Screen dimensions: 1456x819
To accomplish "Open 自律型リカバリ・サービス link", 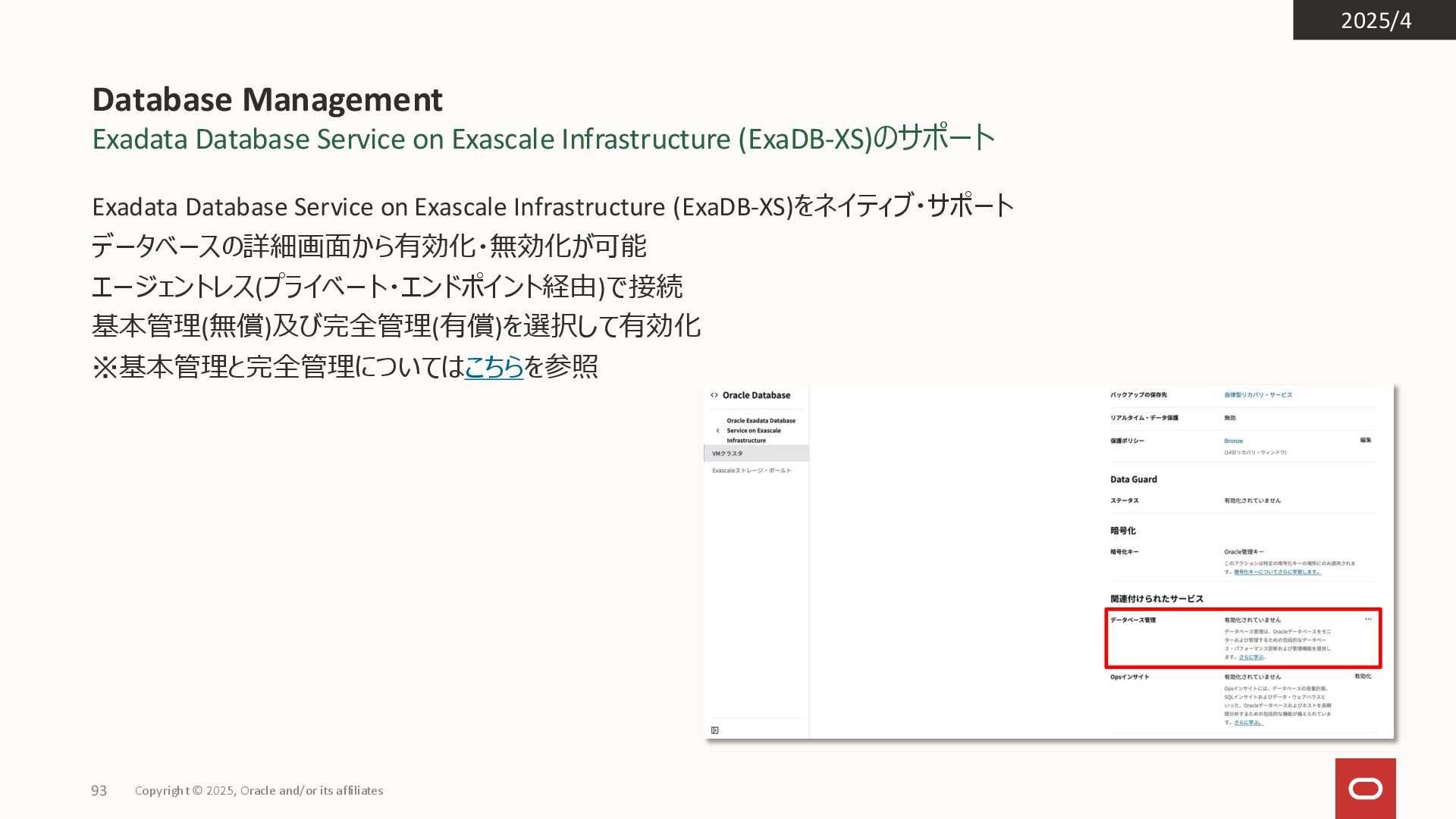I will tap(1257, 395).
